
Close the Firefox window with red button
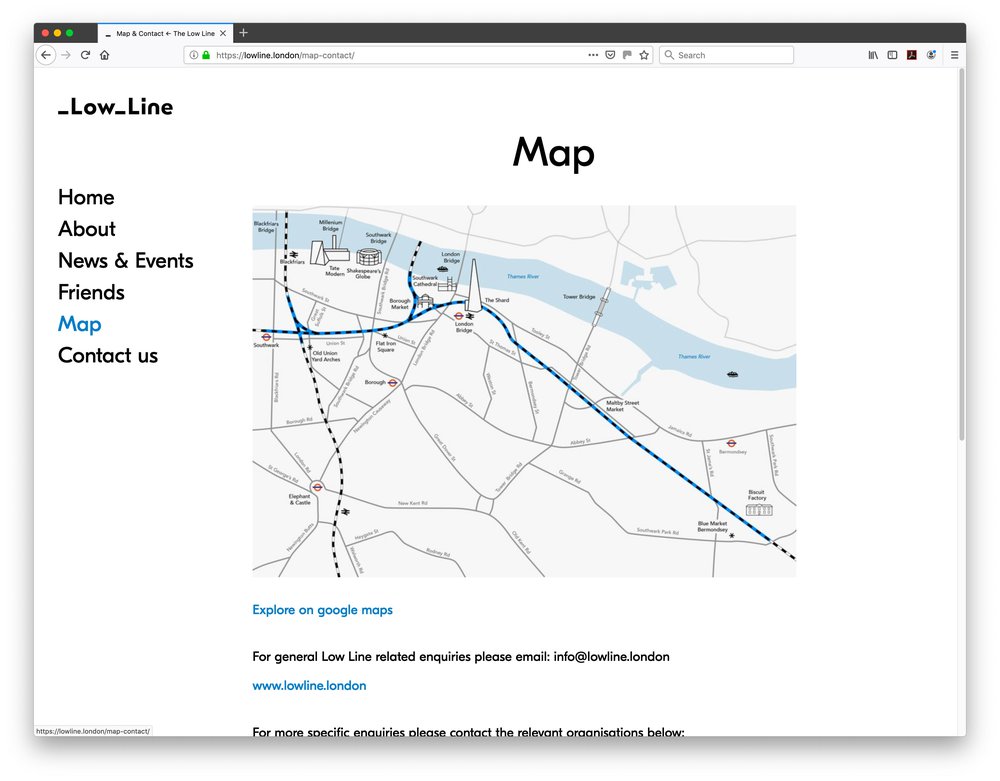tap(45, 33)
